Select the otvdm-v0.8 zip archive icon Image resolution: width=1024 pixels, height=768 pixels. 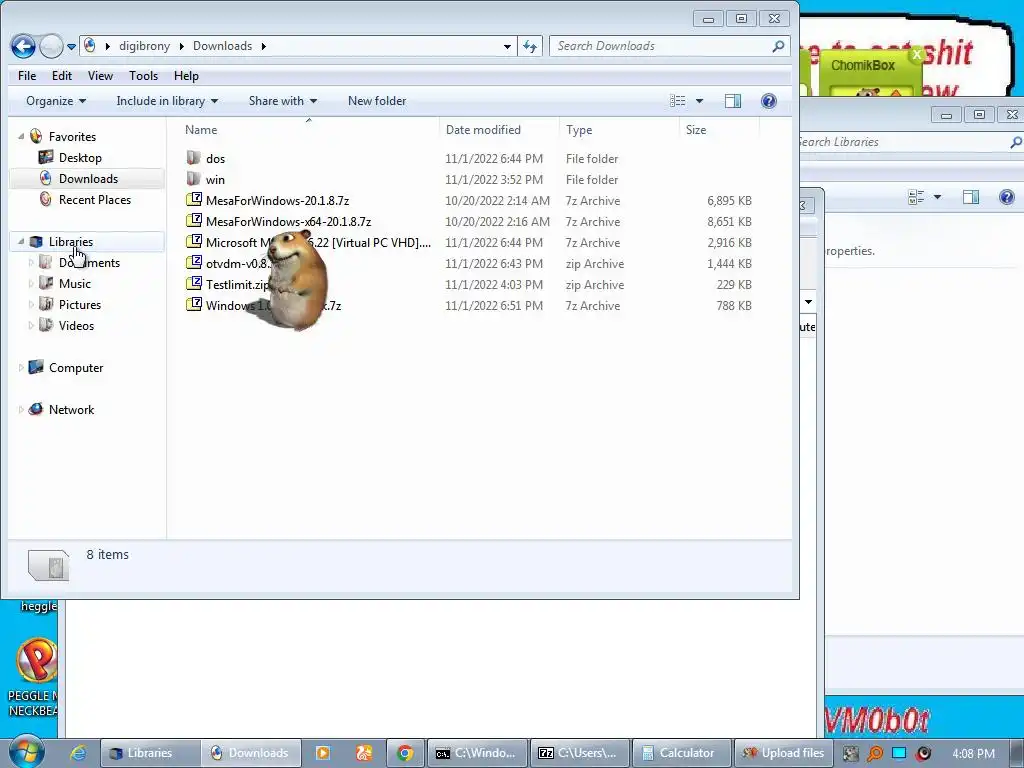[x=193, y=263]
